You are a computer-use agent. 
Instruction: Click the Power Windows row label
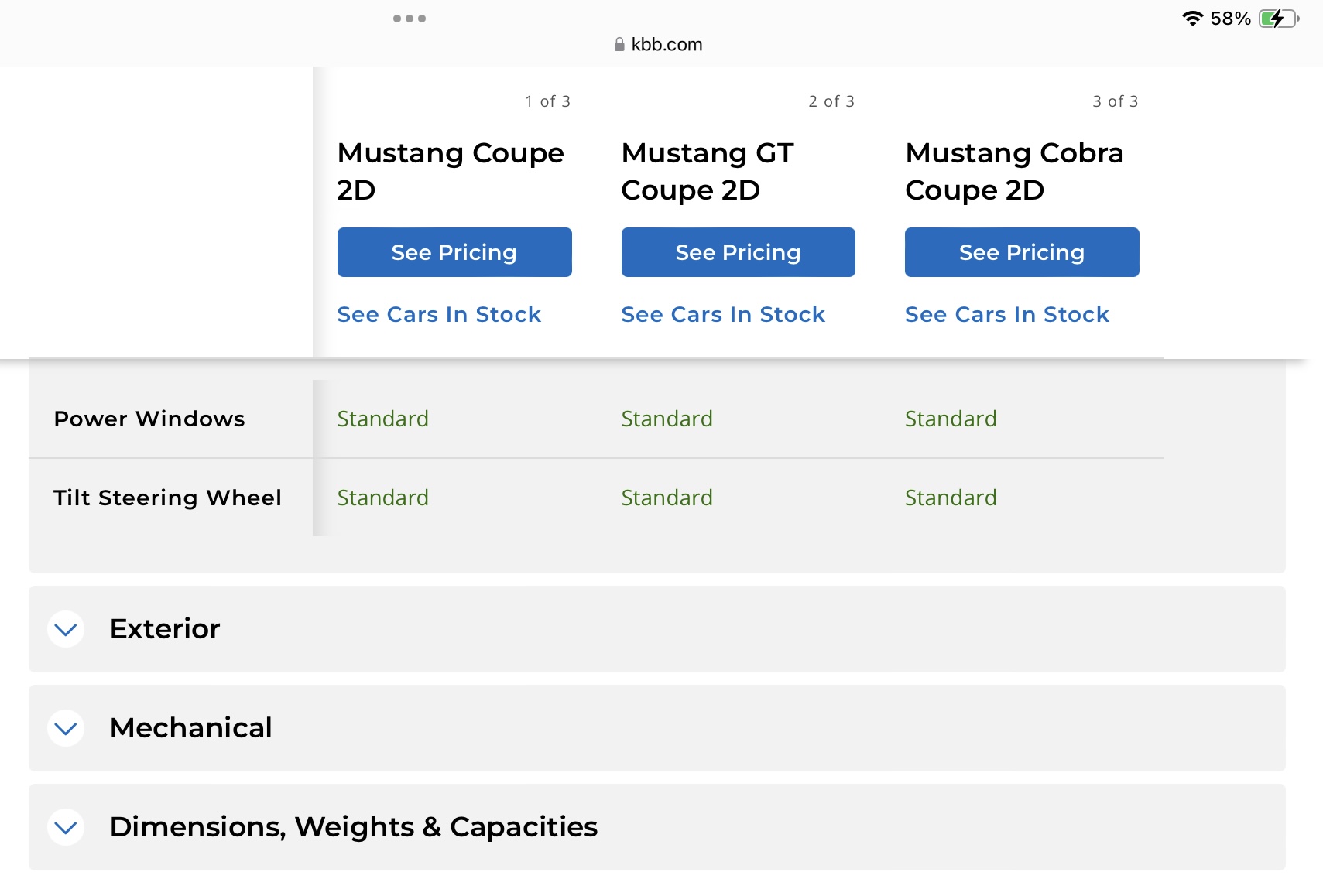(x=149, y=419)
